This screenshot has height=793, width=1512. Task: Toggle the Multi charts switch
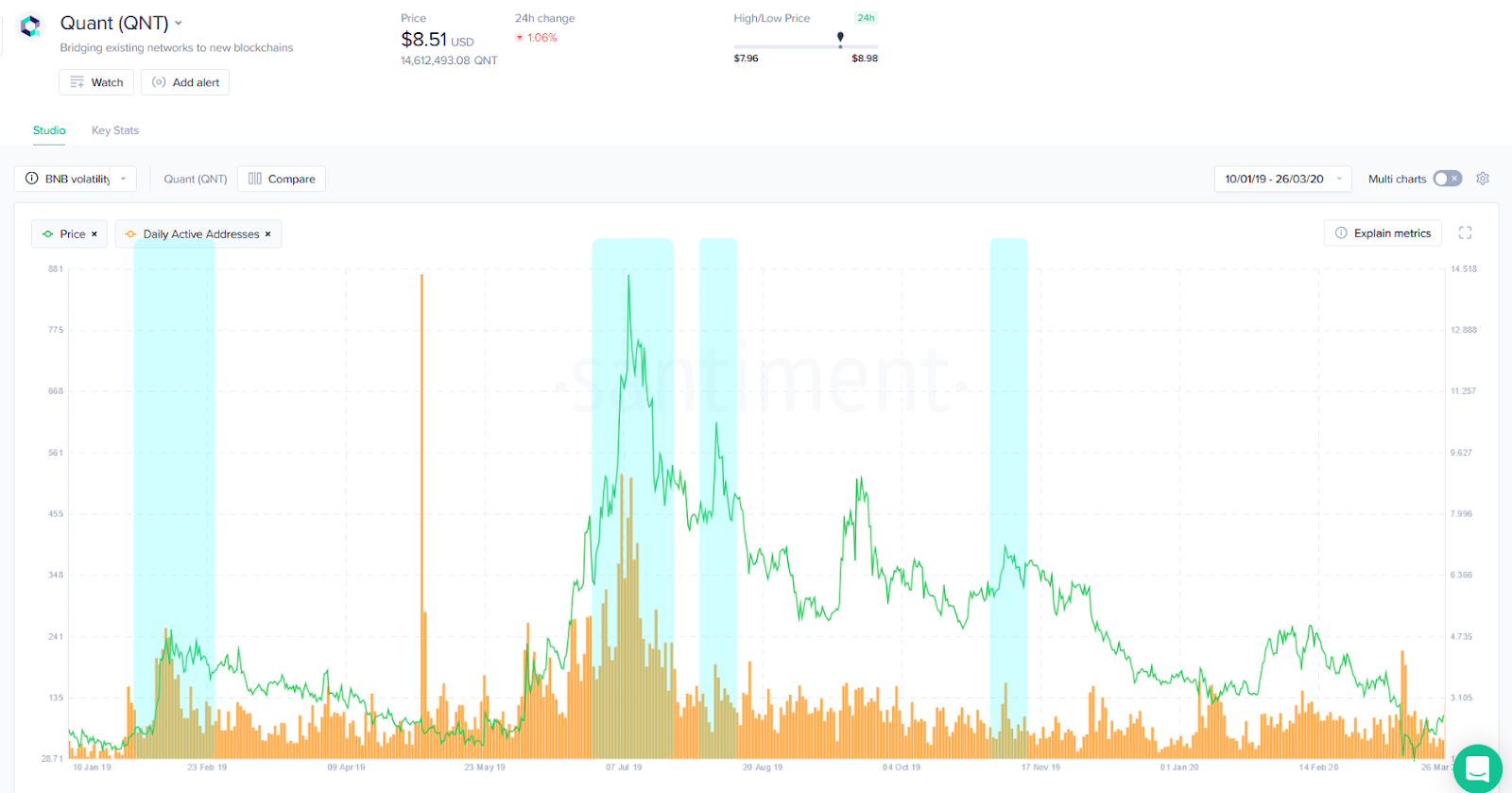click(x=1447, y=179)
